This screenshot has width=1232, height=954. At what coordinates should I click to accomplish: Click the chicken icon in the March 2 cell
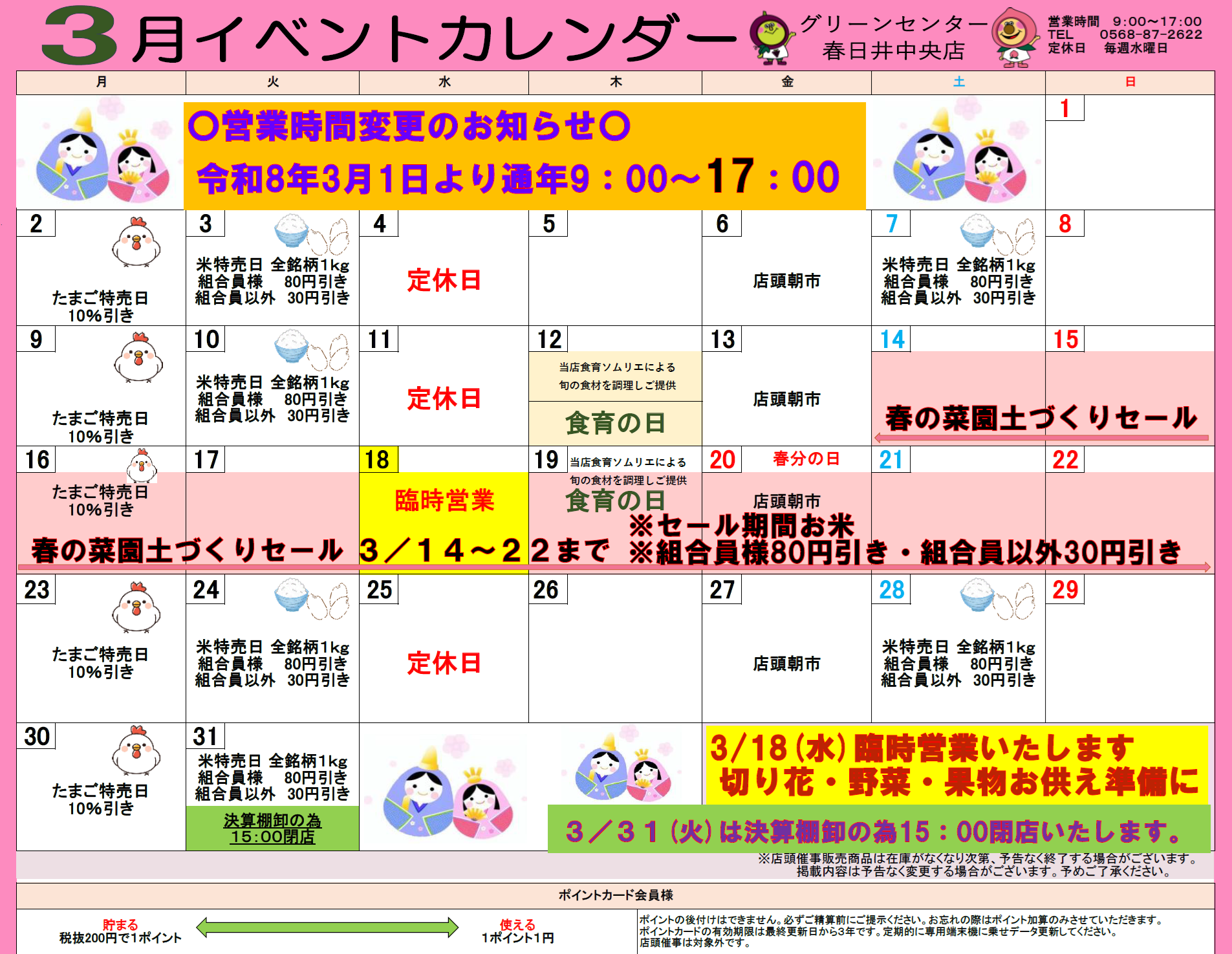(136, 243)
